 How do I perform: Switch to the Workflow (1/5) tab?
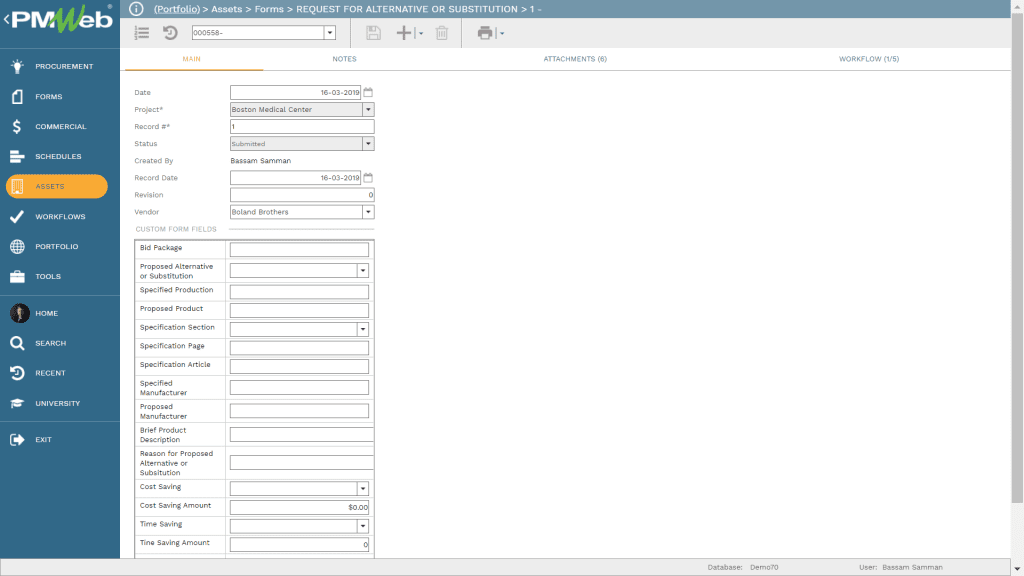pos(869,59)
